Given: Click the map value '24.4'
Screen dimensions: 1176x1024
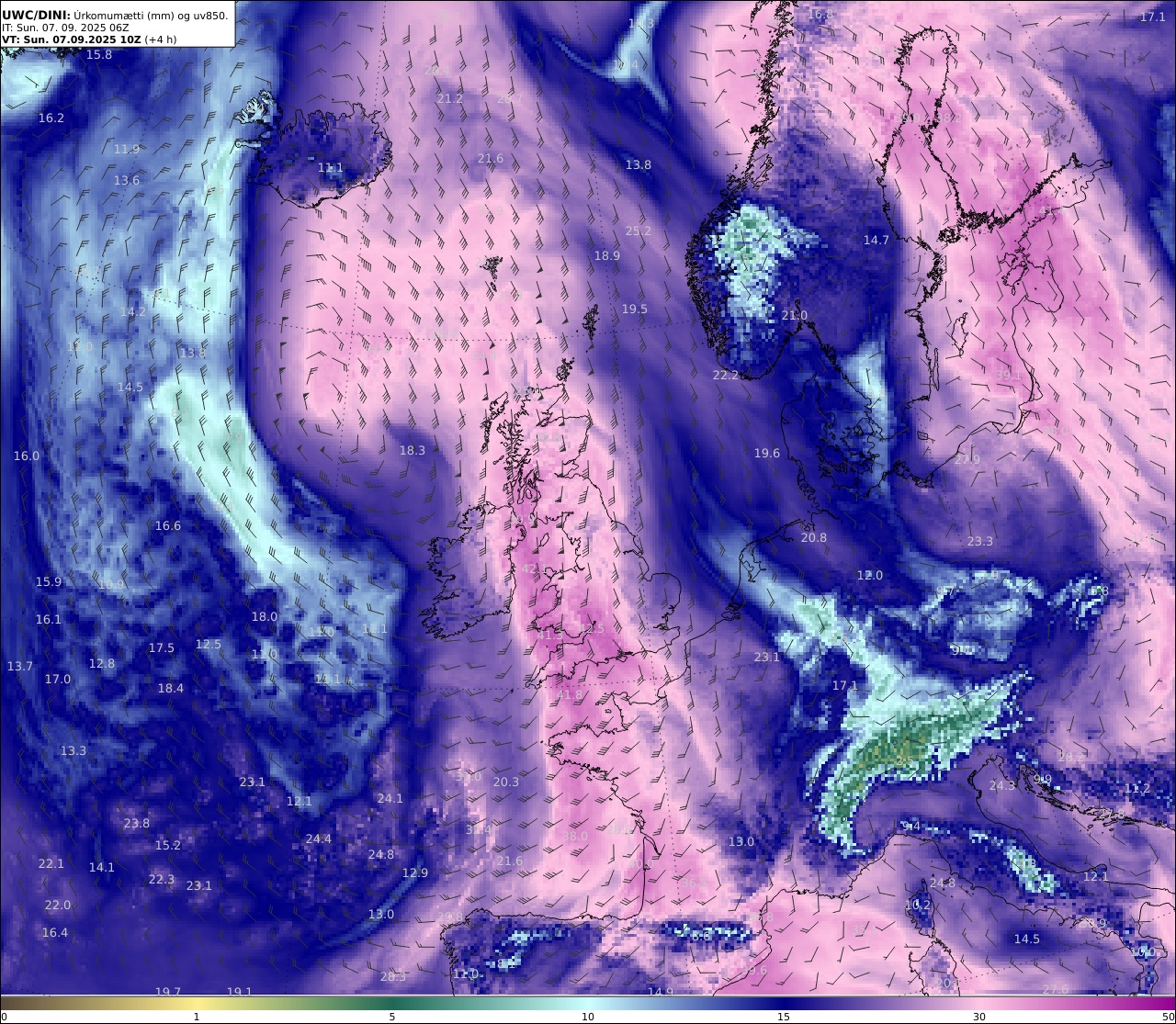Looking at the screenshot, I should [319, 839].
